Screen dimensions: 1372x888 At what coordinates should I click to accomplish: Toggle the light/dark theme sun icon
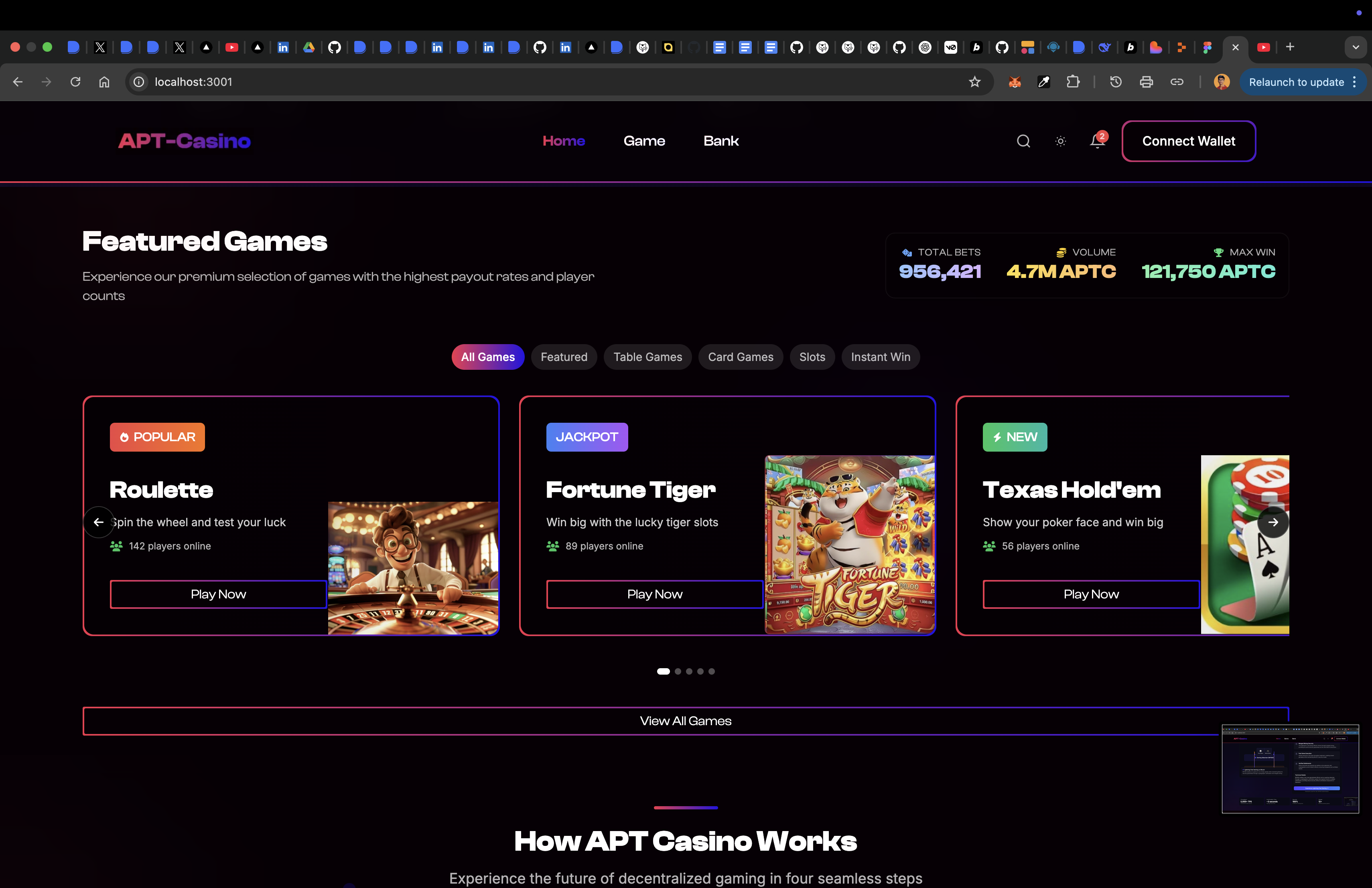click(x=1060, y=141)
